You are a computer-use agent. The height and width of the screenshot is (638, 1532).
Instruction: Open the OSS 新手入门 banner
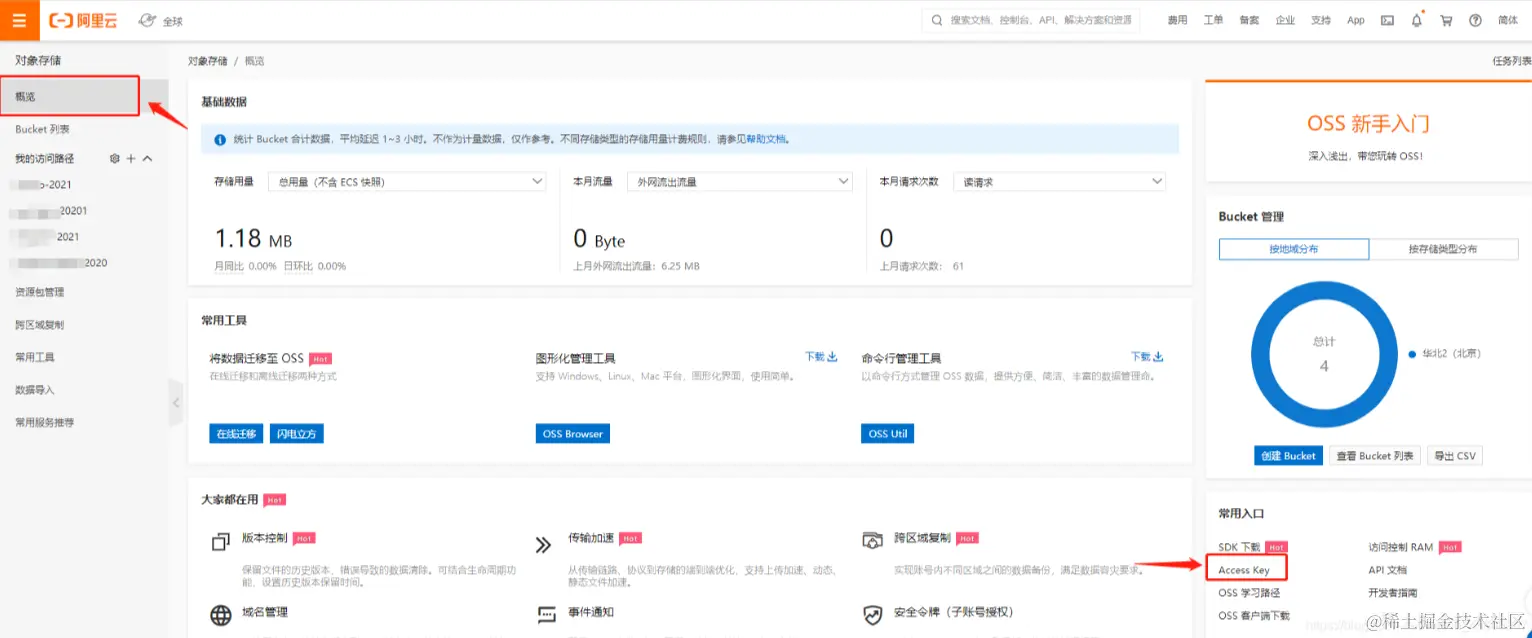tap(1368, 133)
